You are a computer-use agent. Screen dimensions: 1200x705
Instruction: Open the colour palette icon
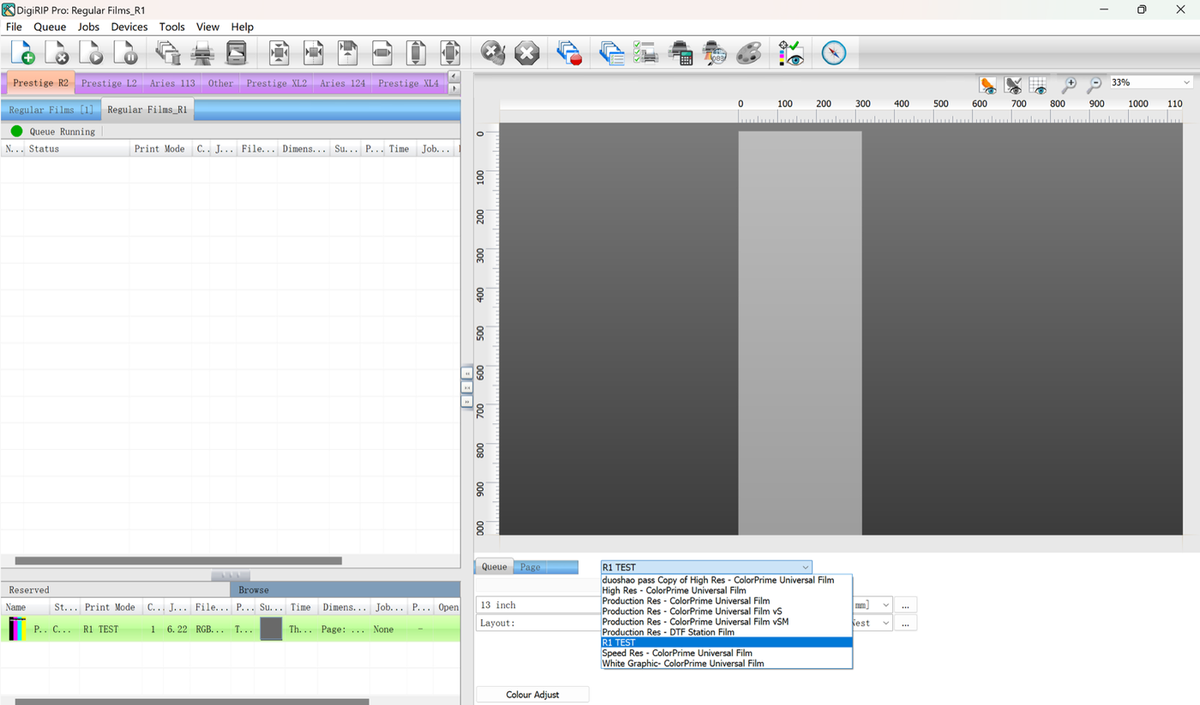(749, 53)
